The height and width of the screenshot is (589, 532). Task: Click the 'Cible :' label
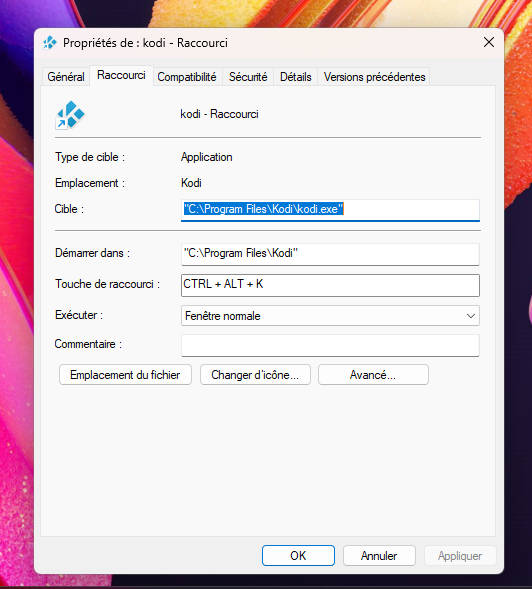69,209
